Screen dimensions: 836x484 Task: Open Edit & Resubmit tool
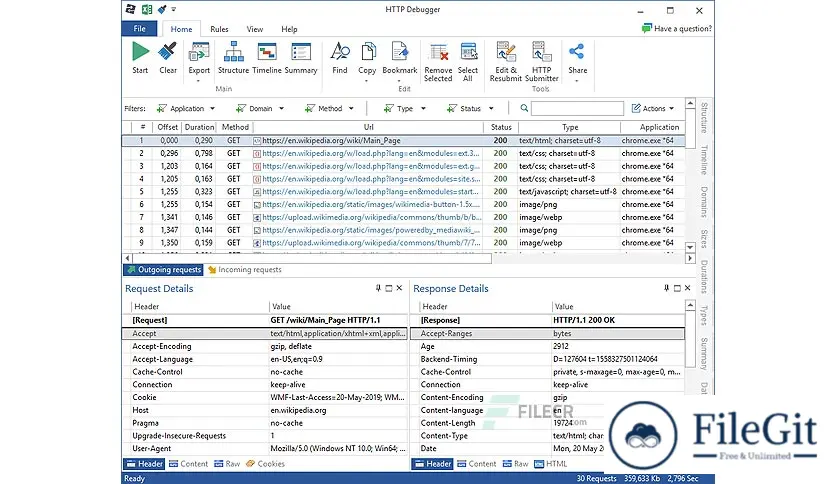tap(505, 62)
